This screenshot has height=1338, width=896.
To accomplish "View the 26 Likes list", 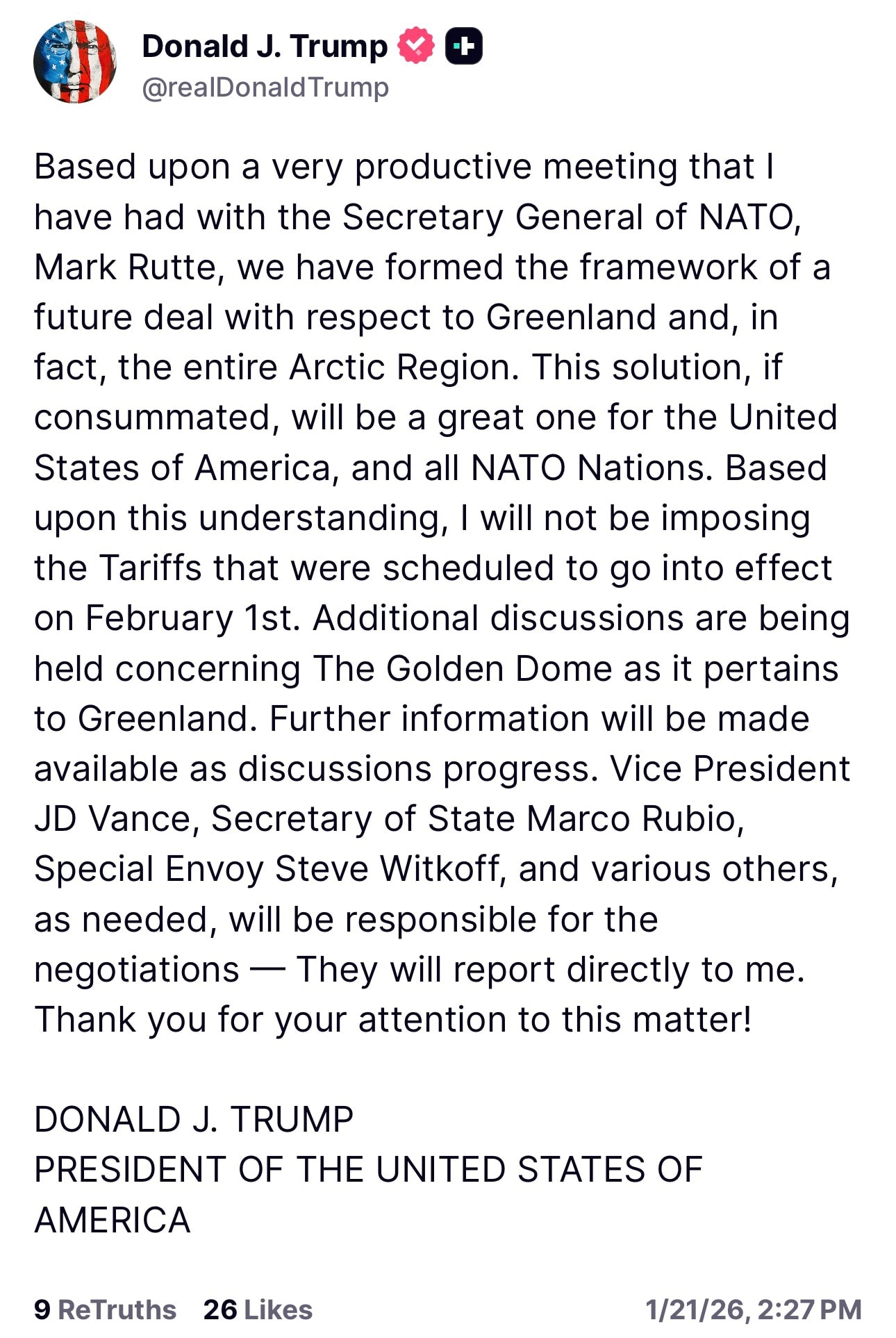I will 258,1310.
